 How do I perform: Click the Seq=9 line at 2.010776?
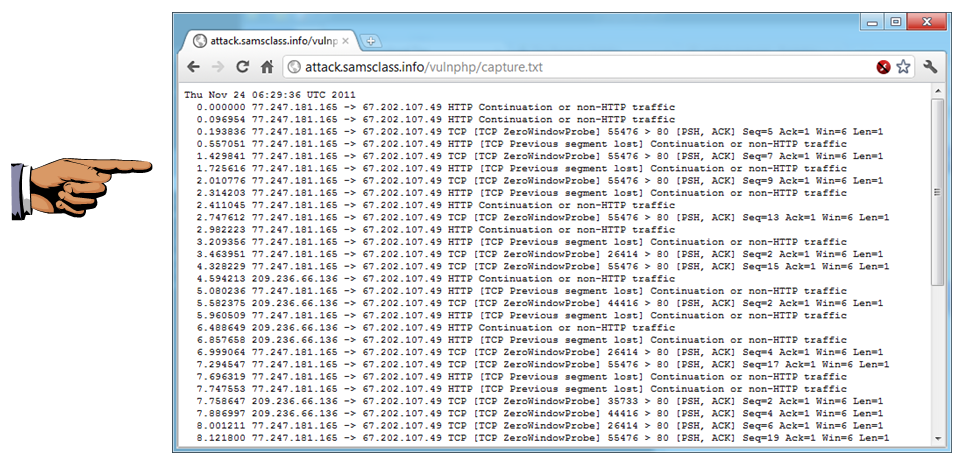[x=540, y=181]
